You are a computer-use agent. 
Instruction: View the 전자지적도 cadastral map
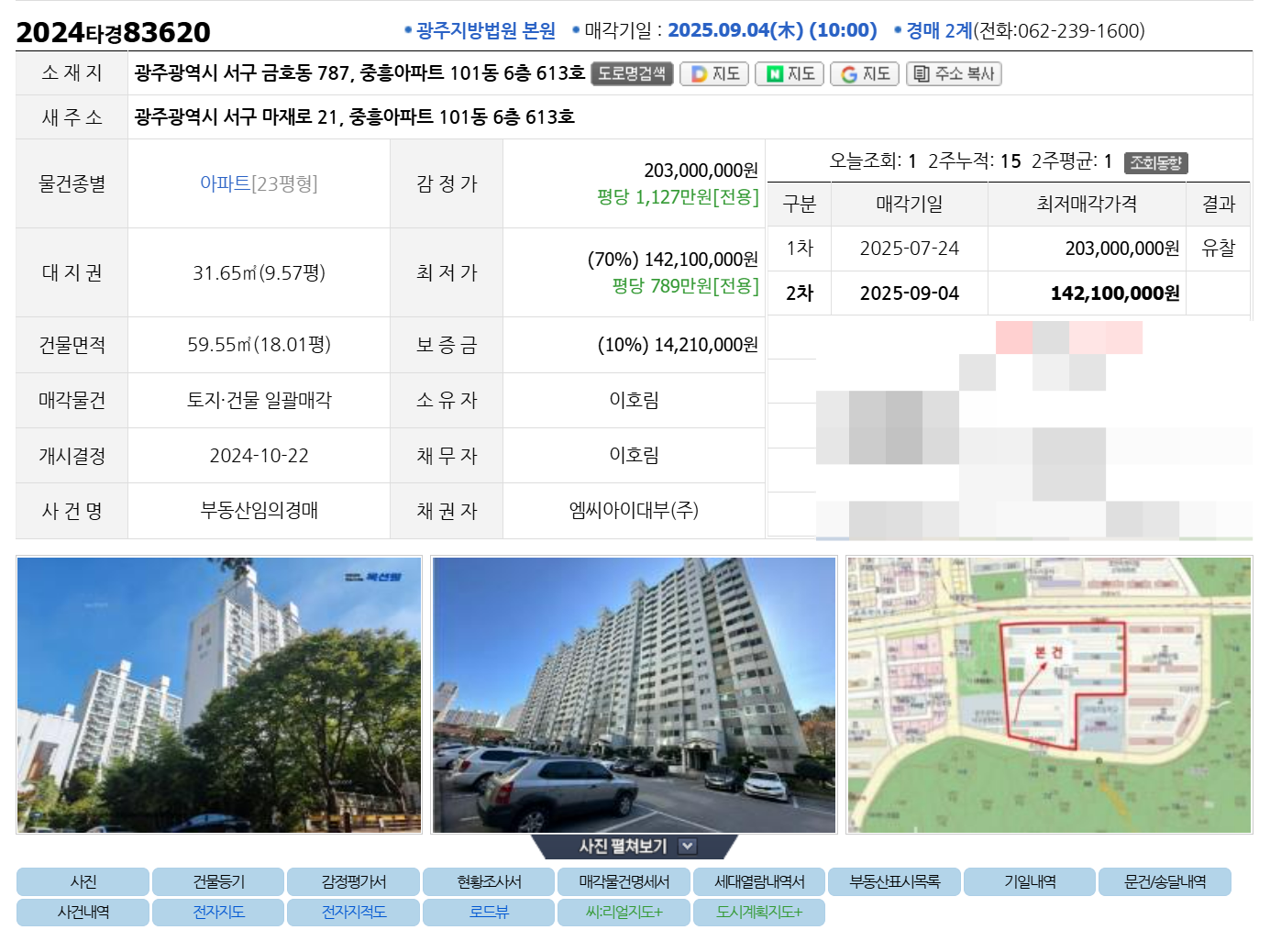click(353, 912)
